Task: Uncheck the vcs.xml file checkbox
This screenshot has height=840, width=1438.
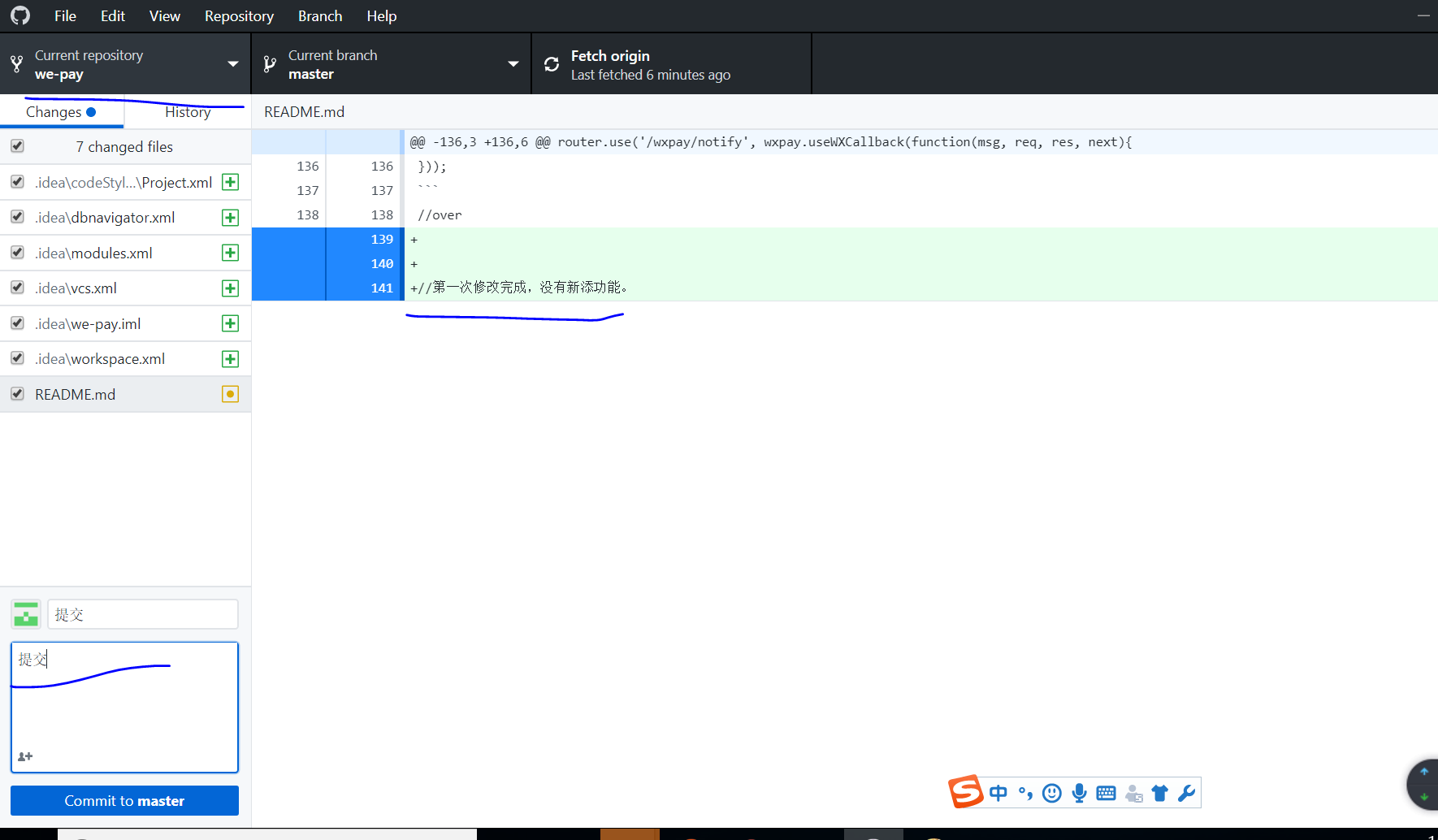Action: coord(17,288)
